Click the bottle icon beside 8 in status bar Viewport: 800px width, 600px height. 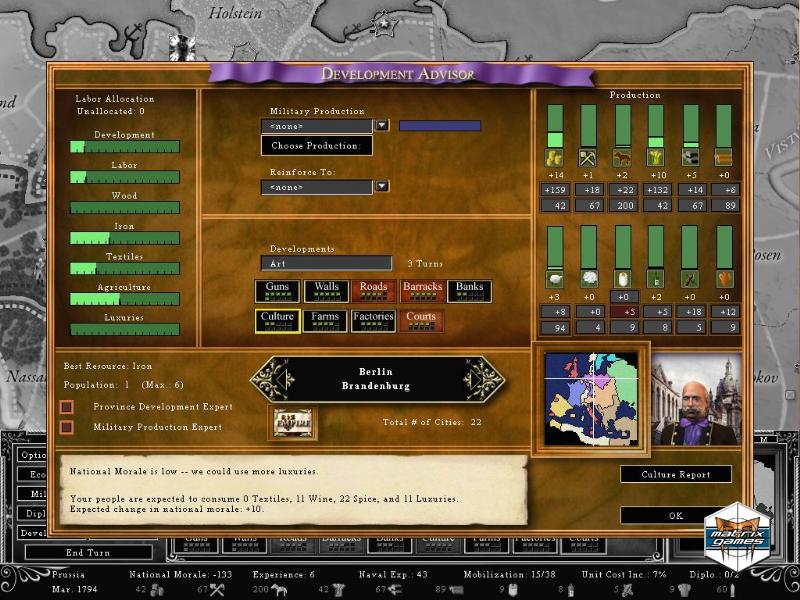(x=571, y=590)
